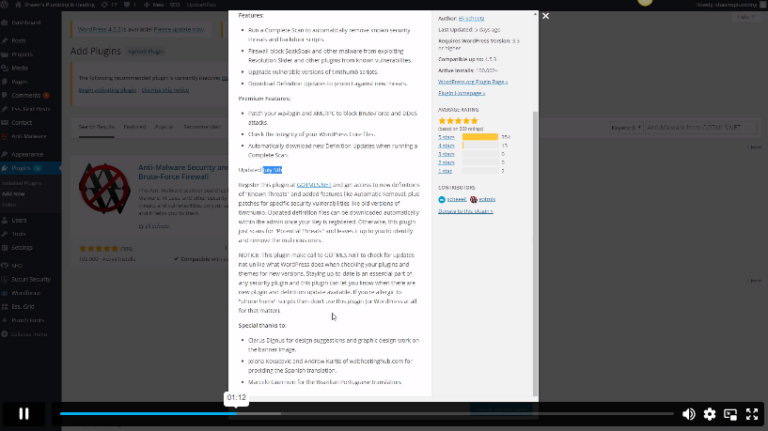Viewport: 768px width, 431px height.
Task: Open Comments in WordPress sidebar
Action: click(26, 96)
